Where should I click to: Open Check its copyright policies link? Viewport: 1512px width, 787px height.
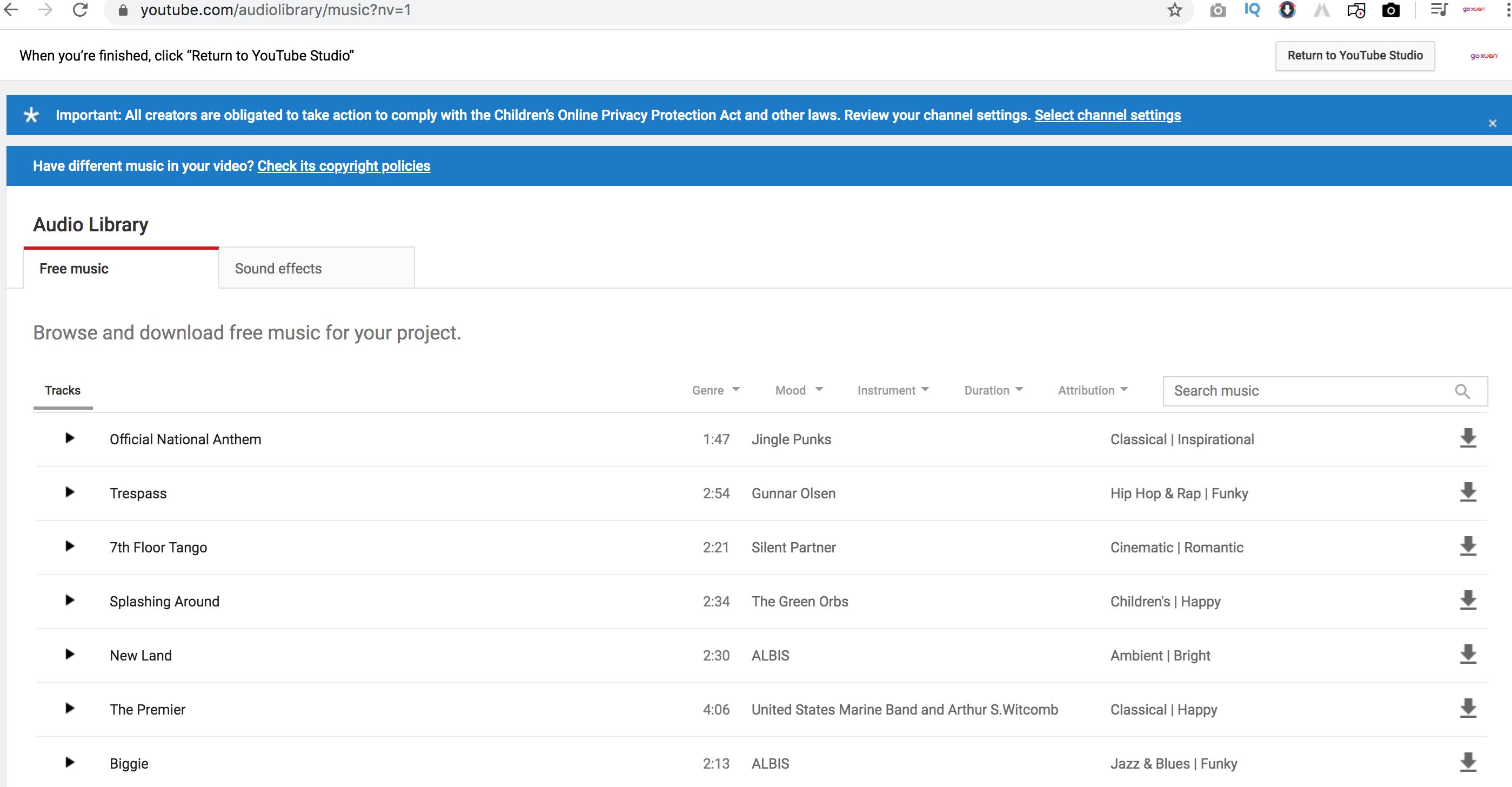[343, 166]
